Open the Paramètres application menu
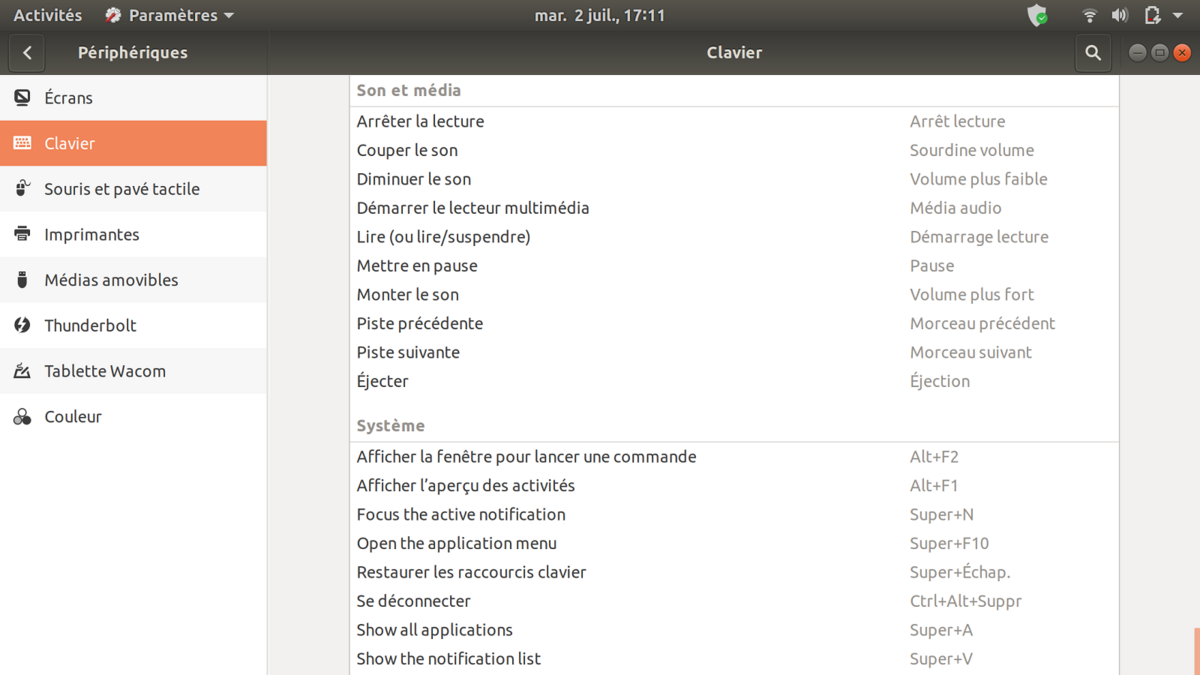 (169, 15)
